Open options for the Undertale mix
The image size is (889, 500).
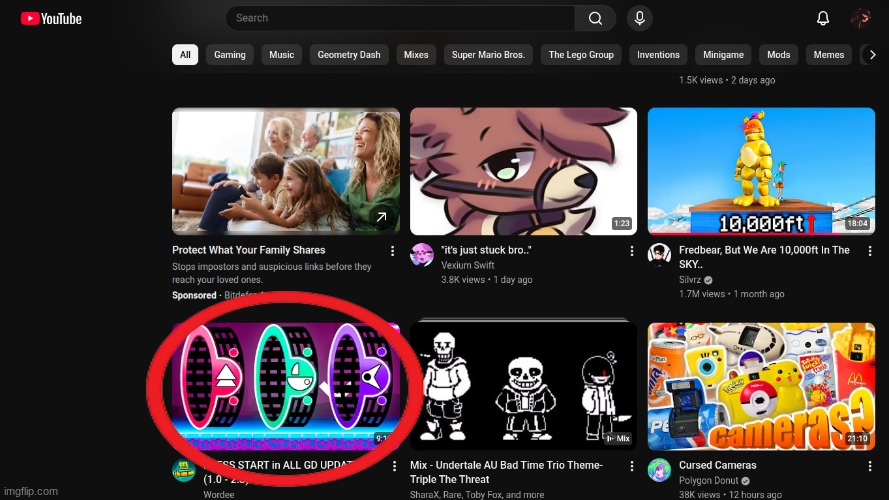[x=632, y=465]
